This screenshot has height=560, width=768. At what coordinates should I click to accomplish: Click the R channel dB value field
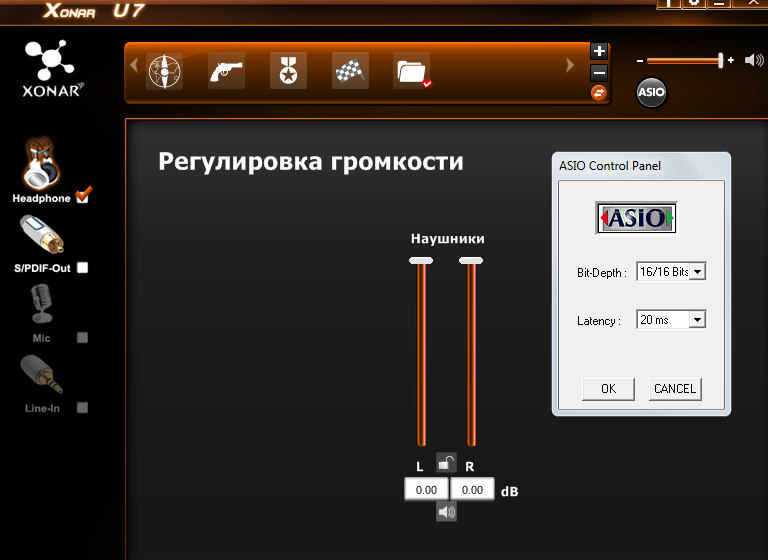(x=472, y=490)
